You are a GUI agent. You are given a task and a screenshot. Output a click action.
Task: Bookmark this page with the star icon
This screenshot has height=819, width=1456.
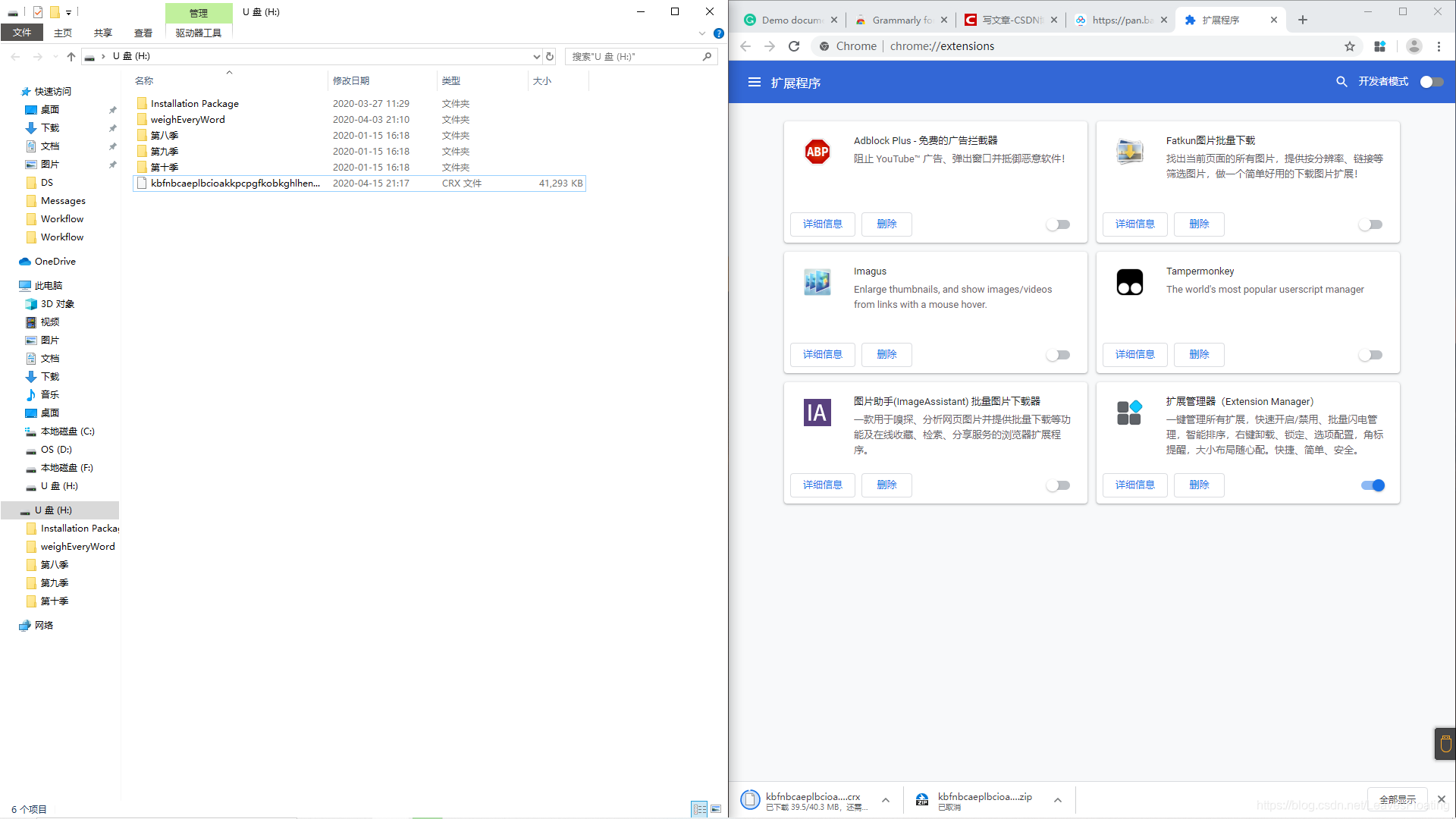(1350, 46)
